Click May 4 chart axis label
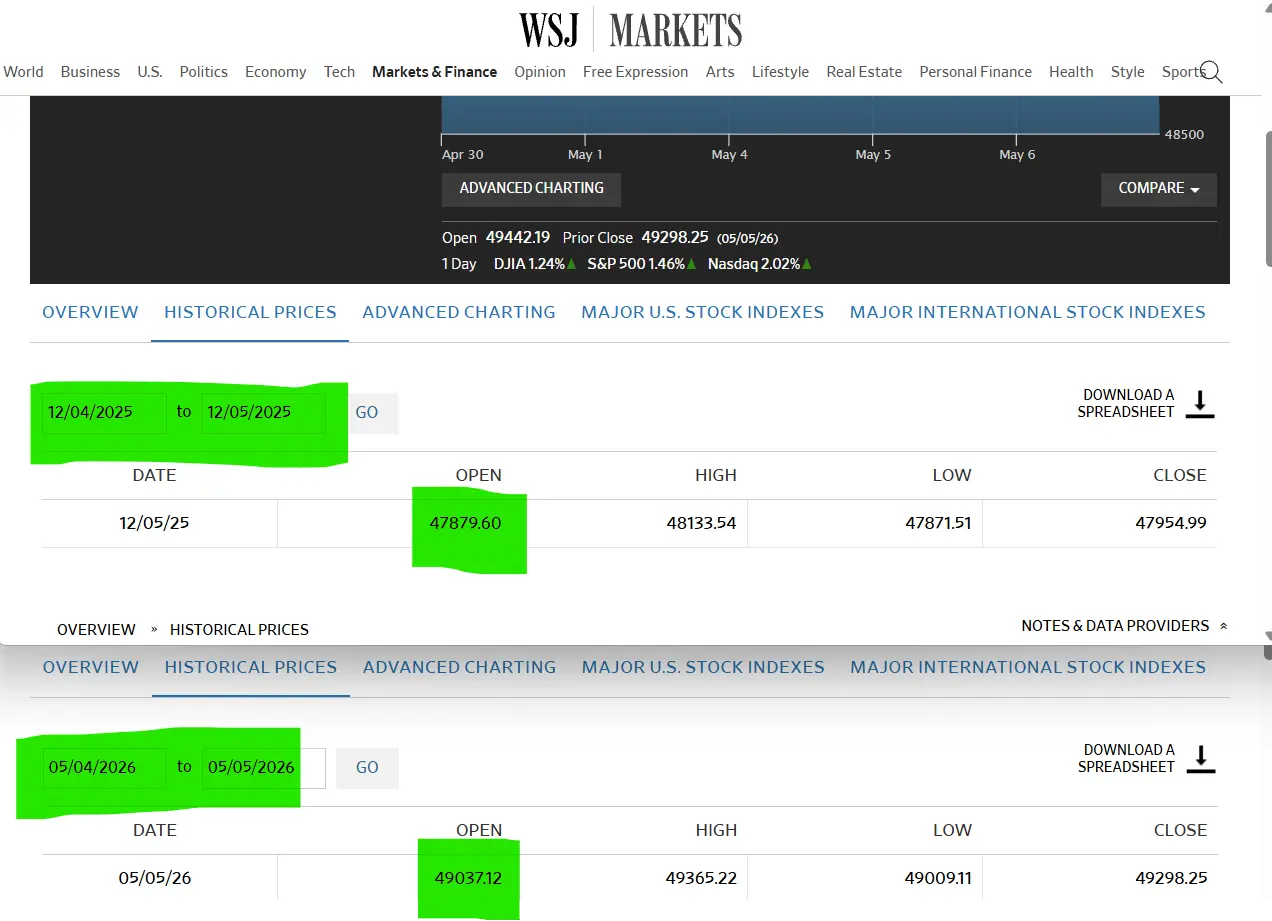This screenshot has height=921, width=1272. point(729,155)
